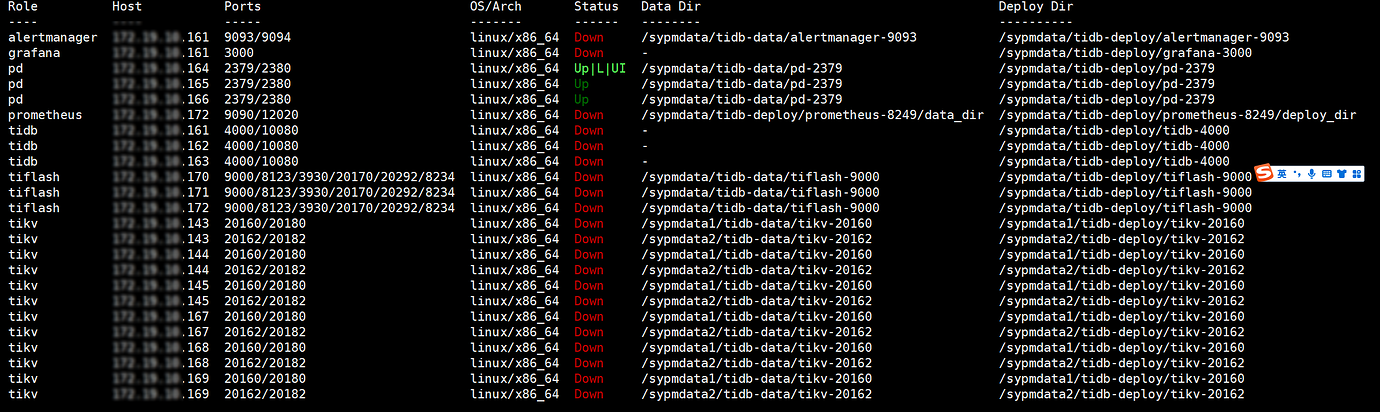Toggle the punctuation mode icon in the IME bar
1380x412 pixels.
tap(1297, 173)
